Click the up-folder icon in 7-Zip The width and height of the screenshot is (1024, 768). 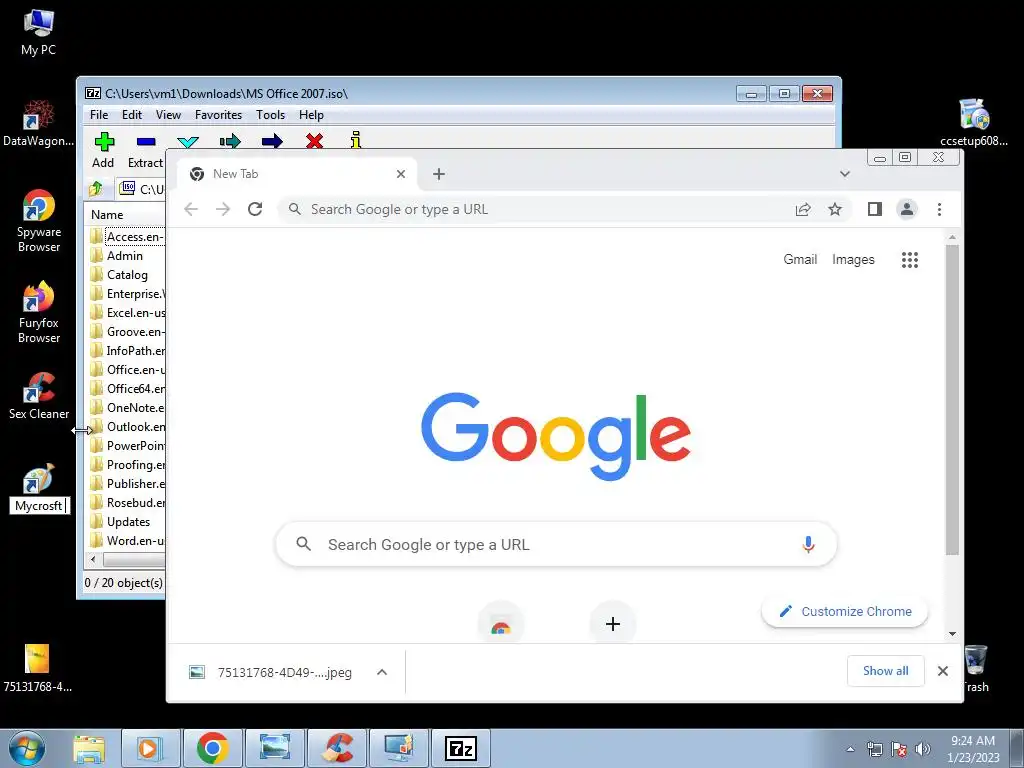[96, 189]
